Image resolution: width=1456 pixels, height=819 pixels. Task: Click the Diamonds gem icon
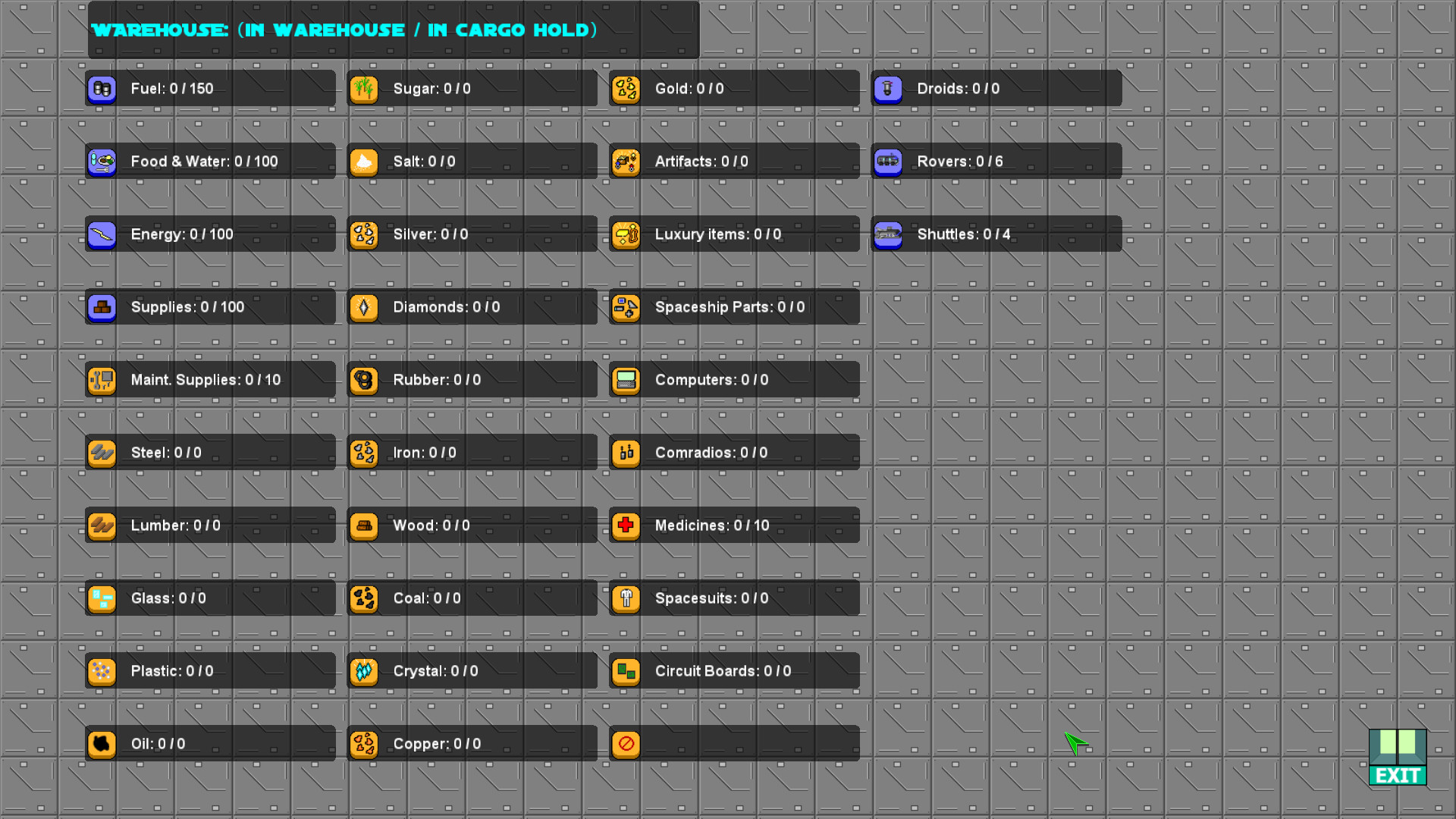pos(363,307)
